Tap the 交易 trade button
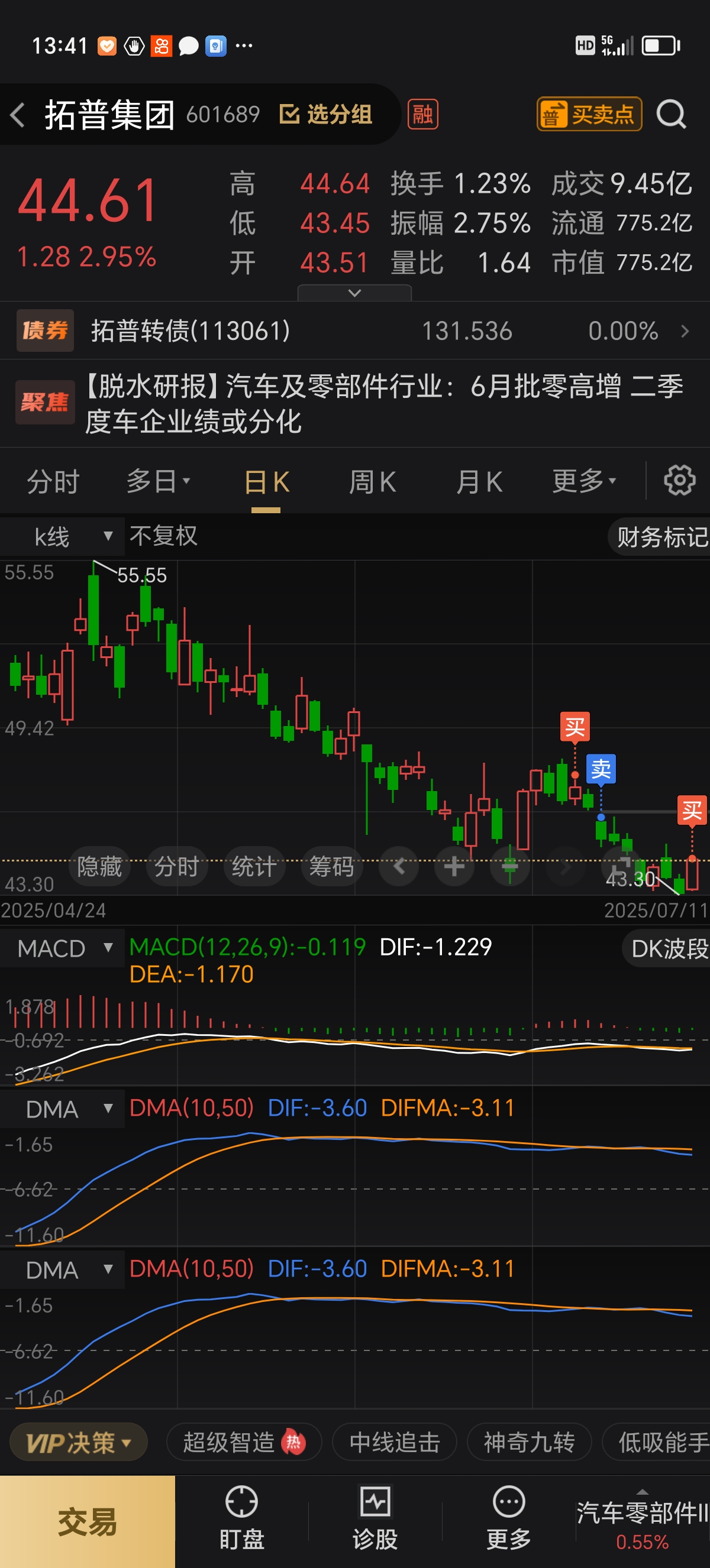 click(87, 1521)
